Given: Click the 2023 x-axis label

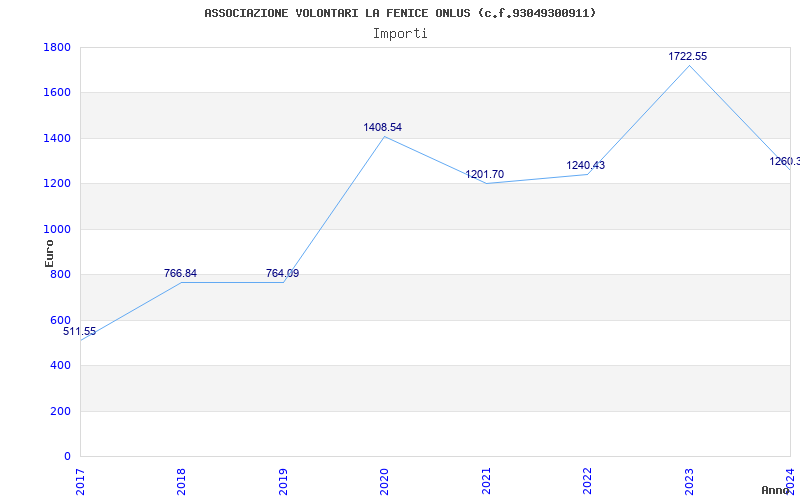Looking at the screenshot, I should pos(689,481).
